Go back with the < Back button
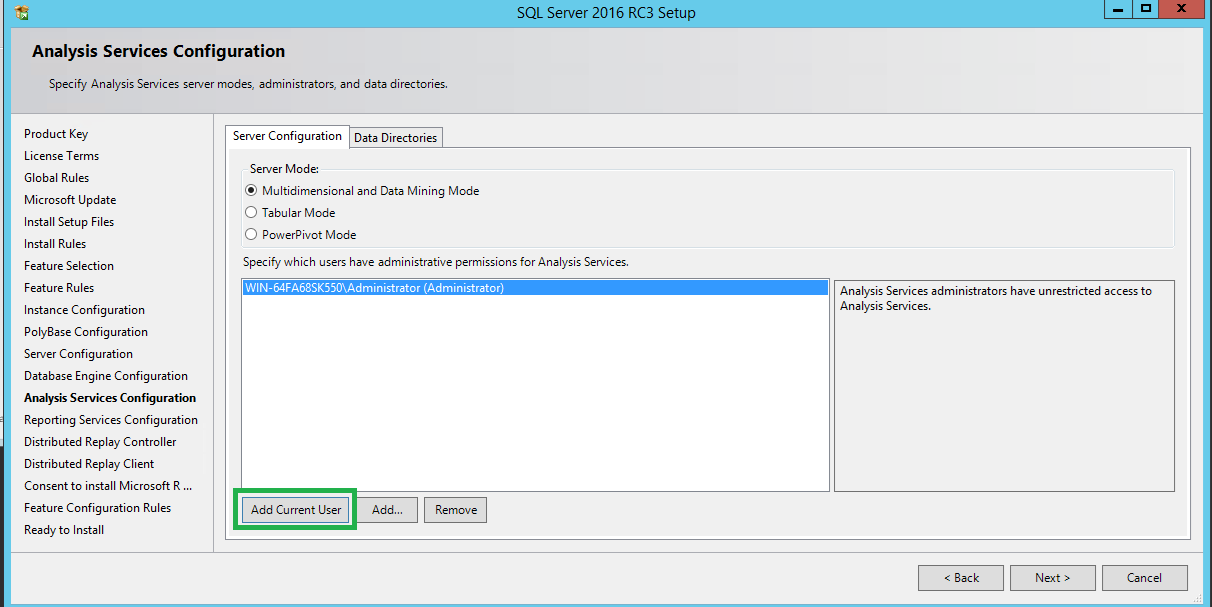The width and height of the screenshot is (1212, 607). 961,578
